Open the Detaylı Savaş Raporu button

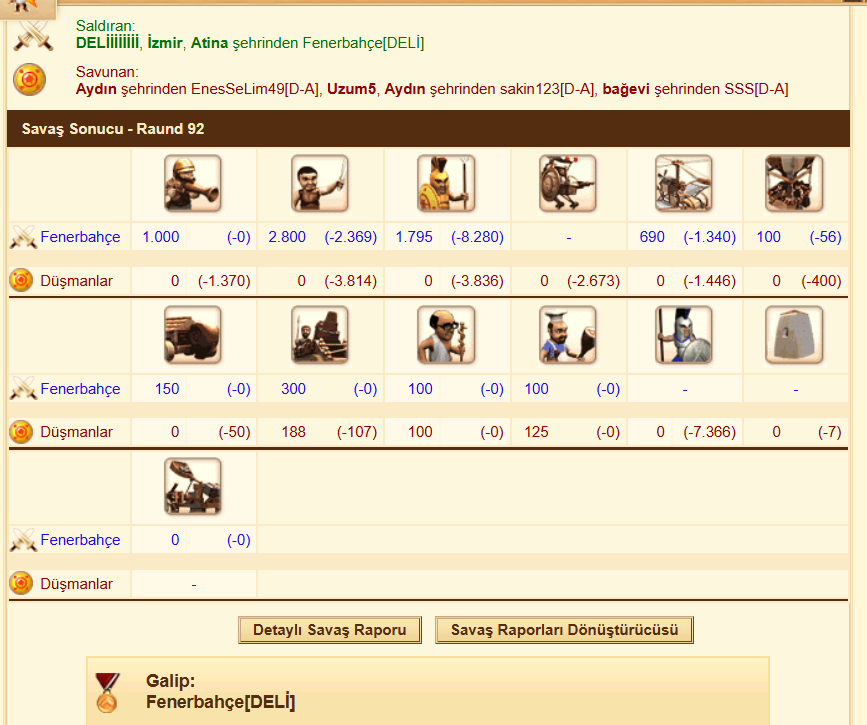coord(330,630)
